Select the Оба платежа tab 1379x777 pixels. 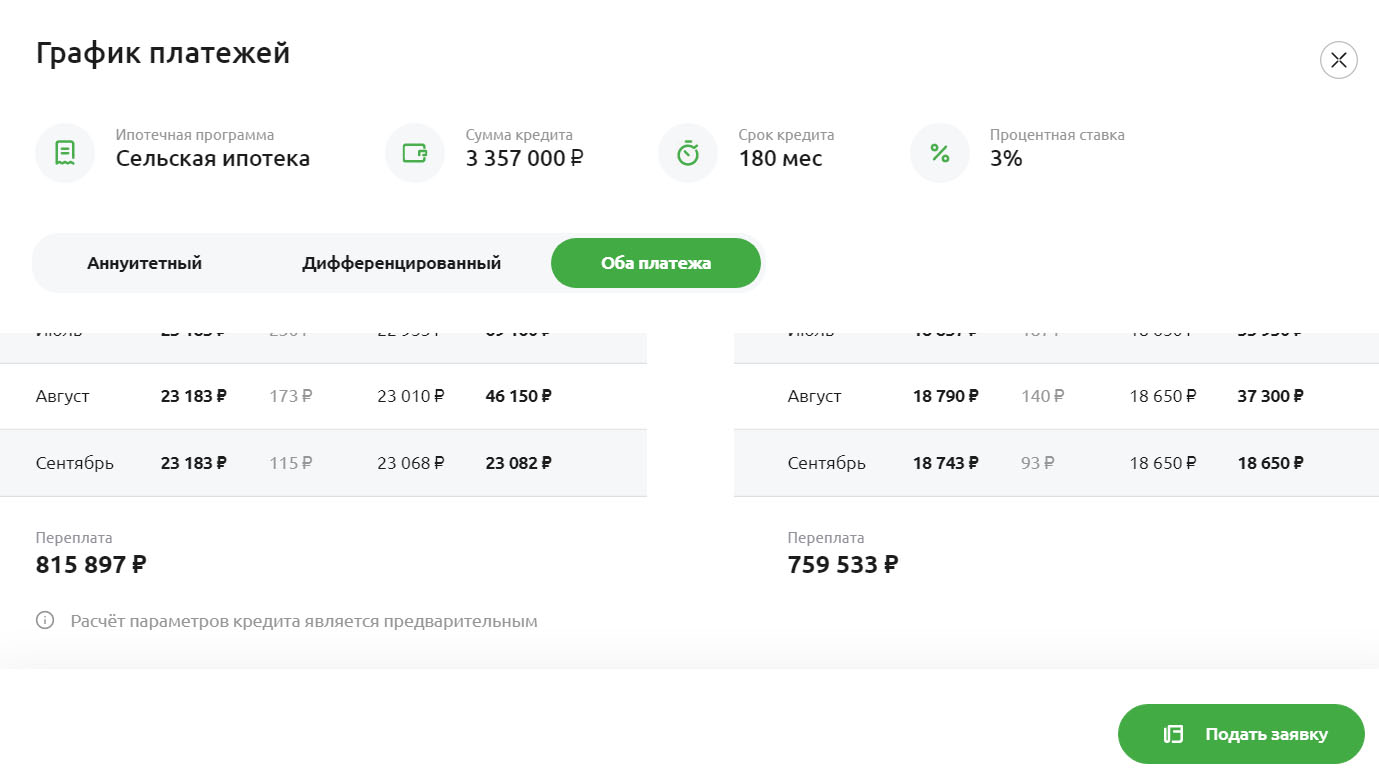(656, 263)
